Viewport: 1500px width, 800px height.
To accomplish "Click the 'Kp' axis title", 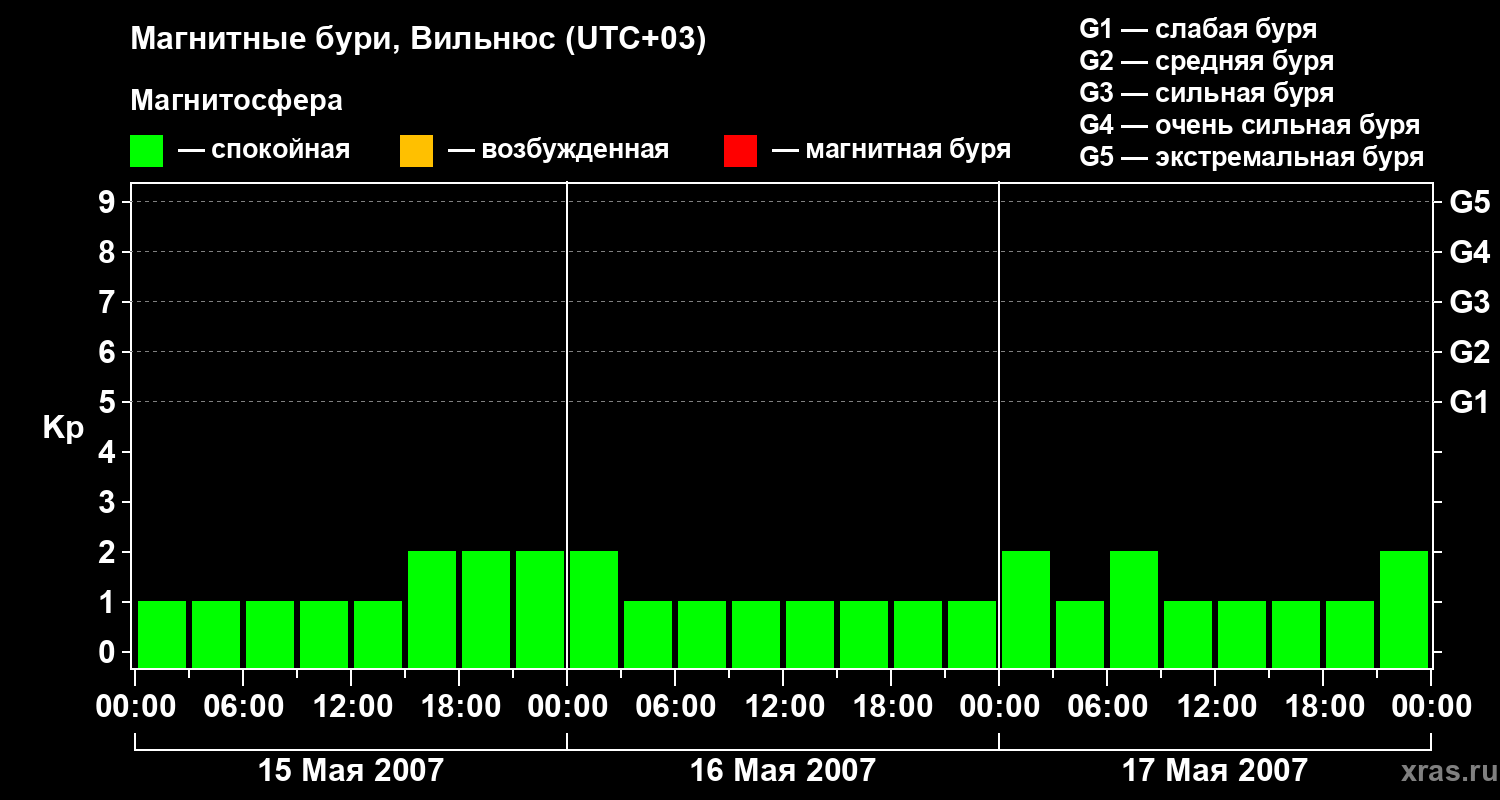I will pos(63,428).
